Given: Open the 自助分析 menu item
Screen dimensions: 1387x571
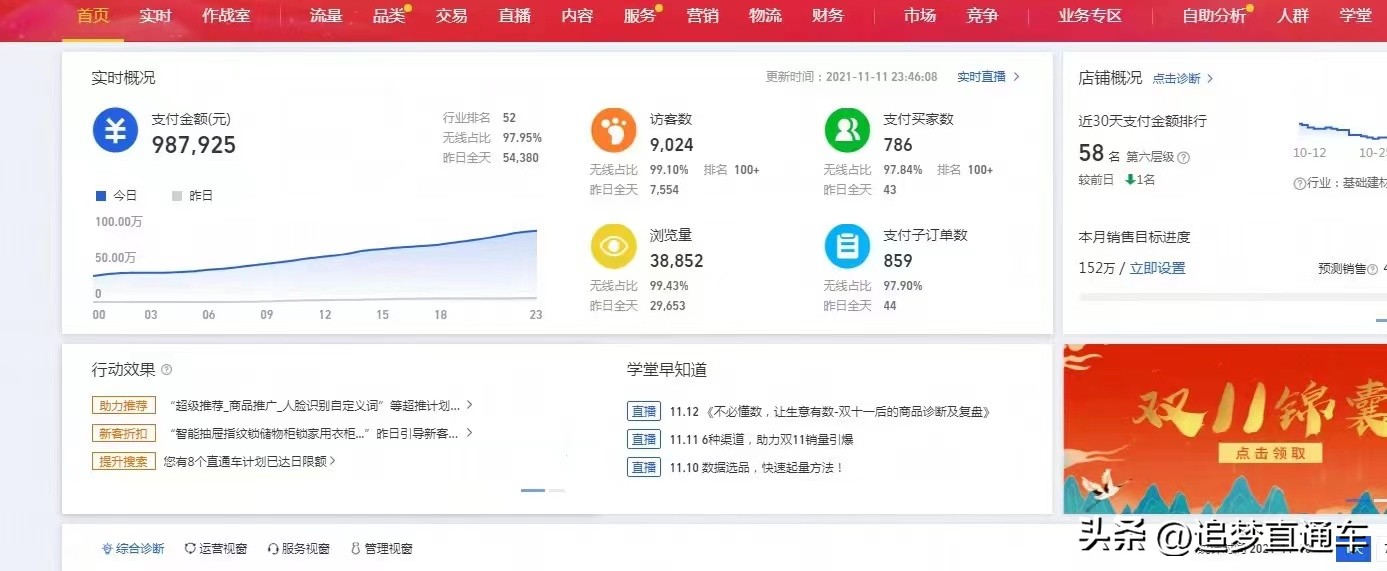Looking at the screenshot, I should (1214, 16).
